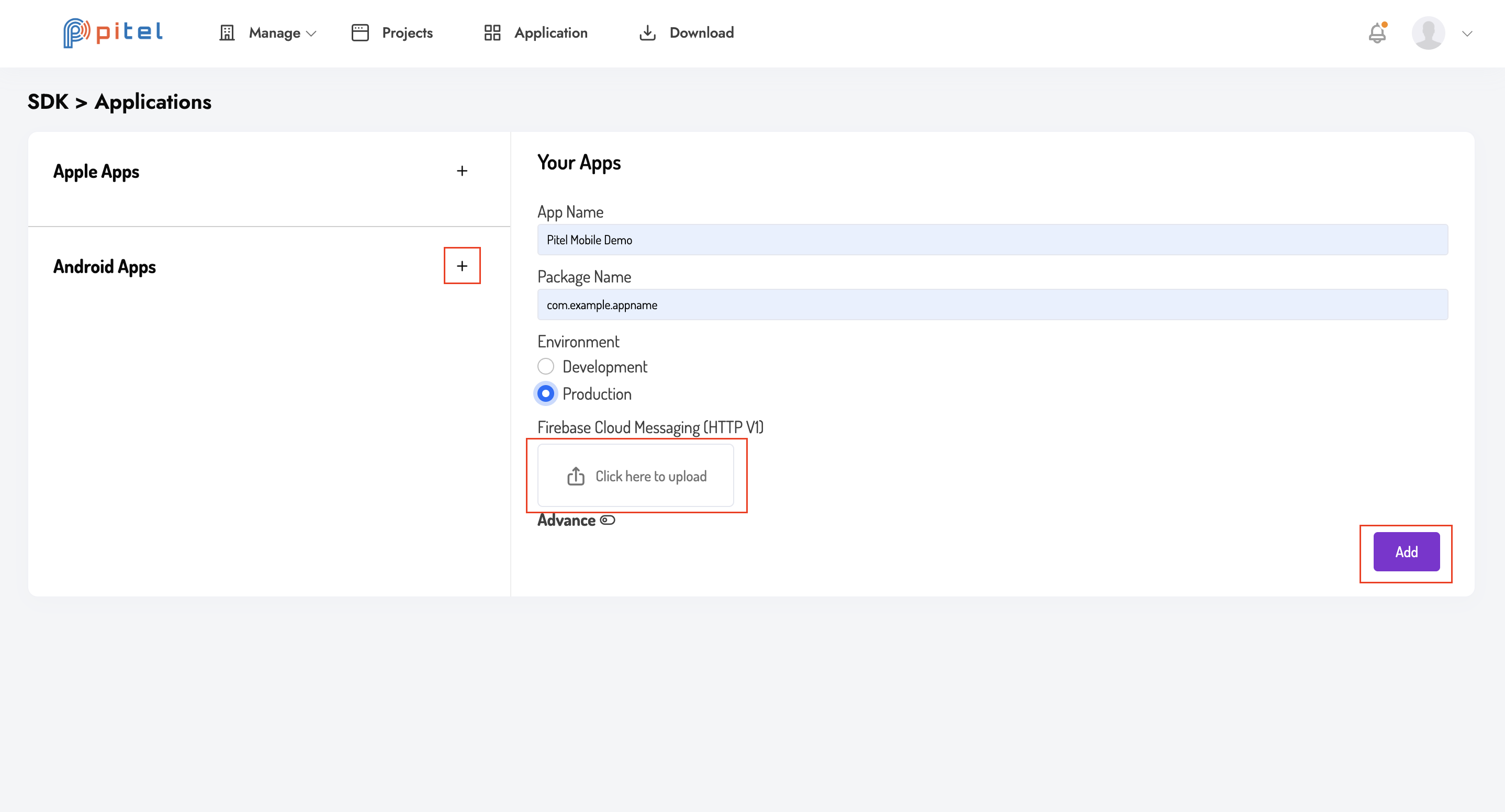
Task: Click the Download arrow icon
Action: point(647,33)
